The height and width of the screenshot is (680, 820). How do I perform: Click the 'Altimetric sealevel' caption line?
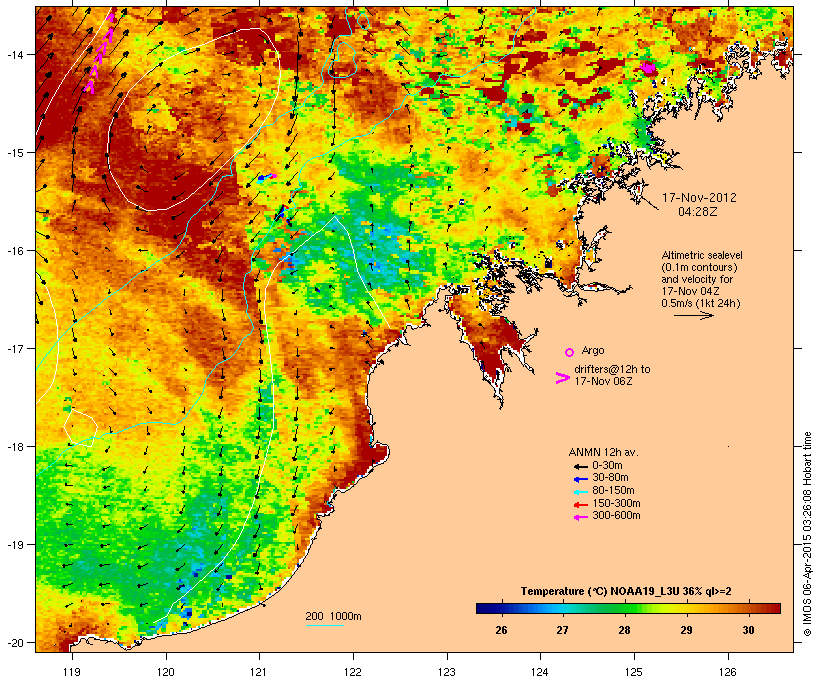coord(702,255)
